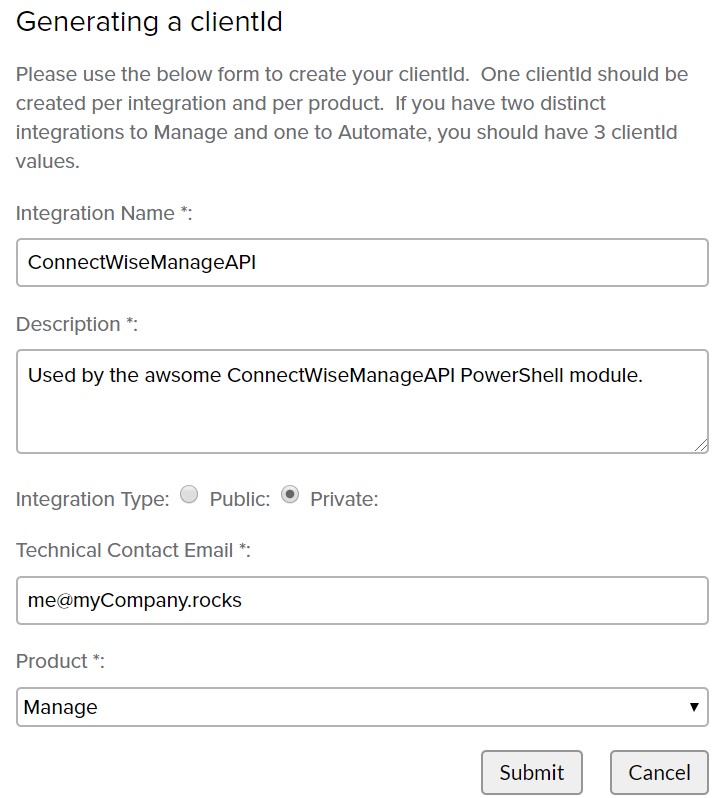Viewport: 721px width, 798px height.
Task: Select the Public integration type radio
Action: click(x=189, y=494)
